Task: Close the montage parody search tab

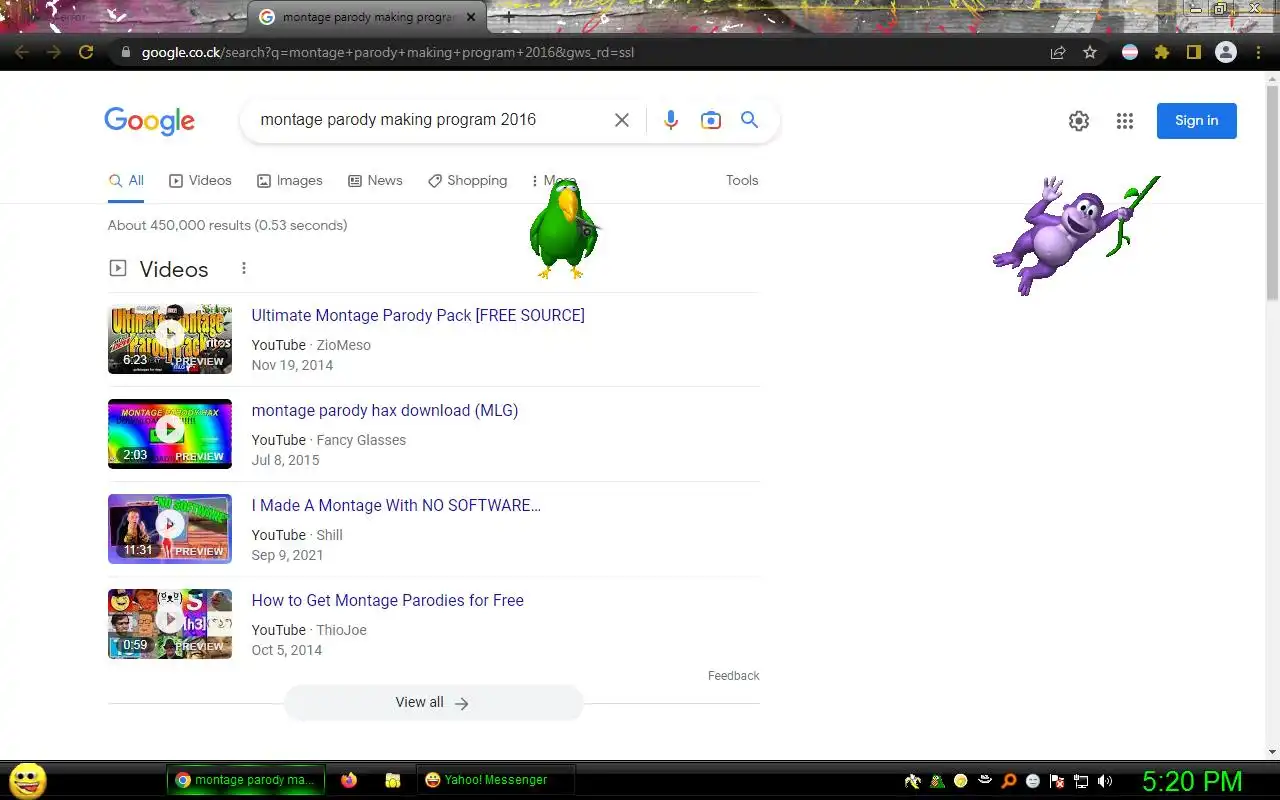Action: pos(471,17)
